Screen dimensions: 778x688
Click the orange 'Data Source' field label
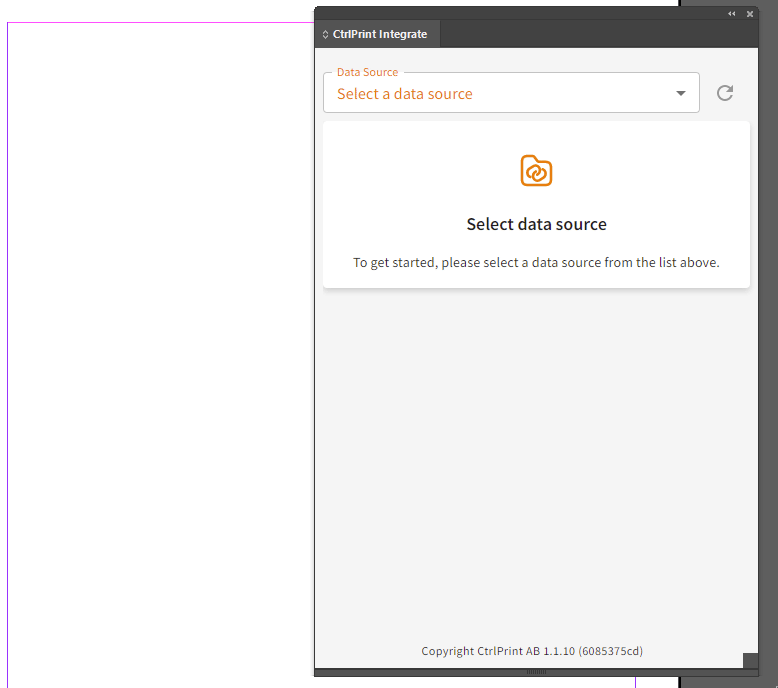(367, 72)
